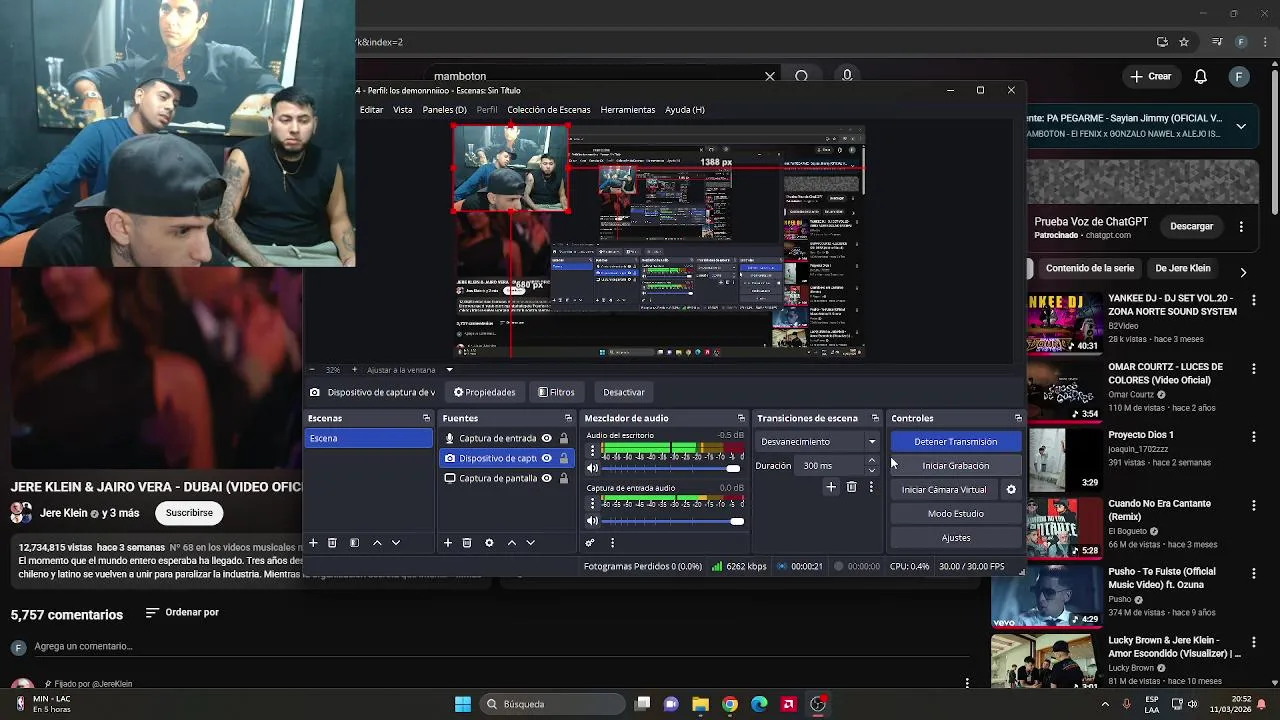The width and height of the screenshot is (1280, 720).
Task: Zoom in the OBS preview with plus icon
Action: 354,370
